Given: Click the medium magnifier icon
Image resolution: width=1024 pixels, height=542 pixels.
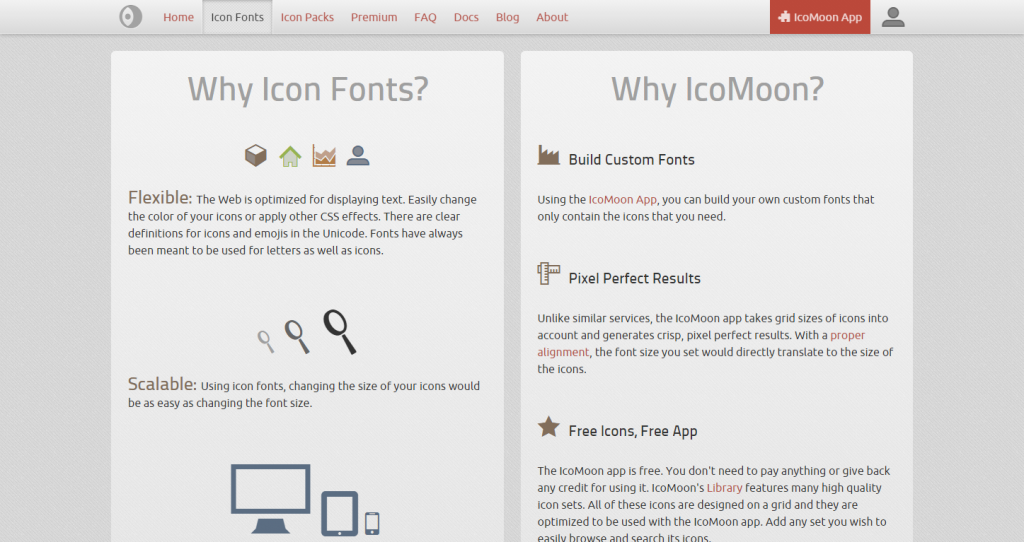Looking at the screenshot, I should coord(296,337).
